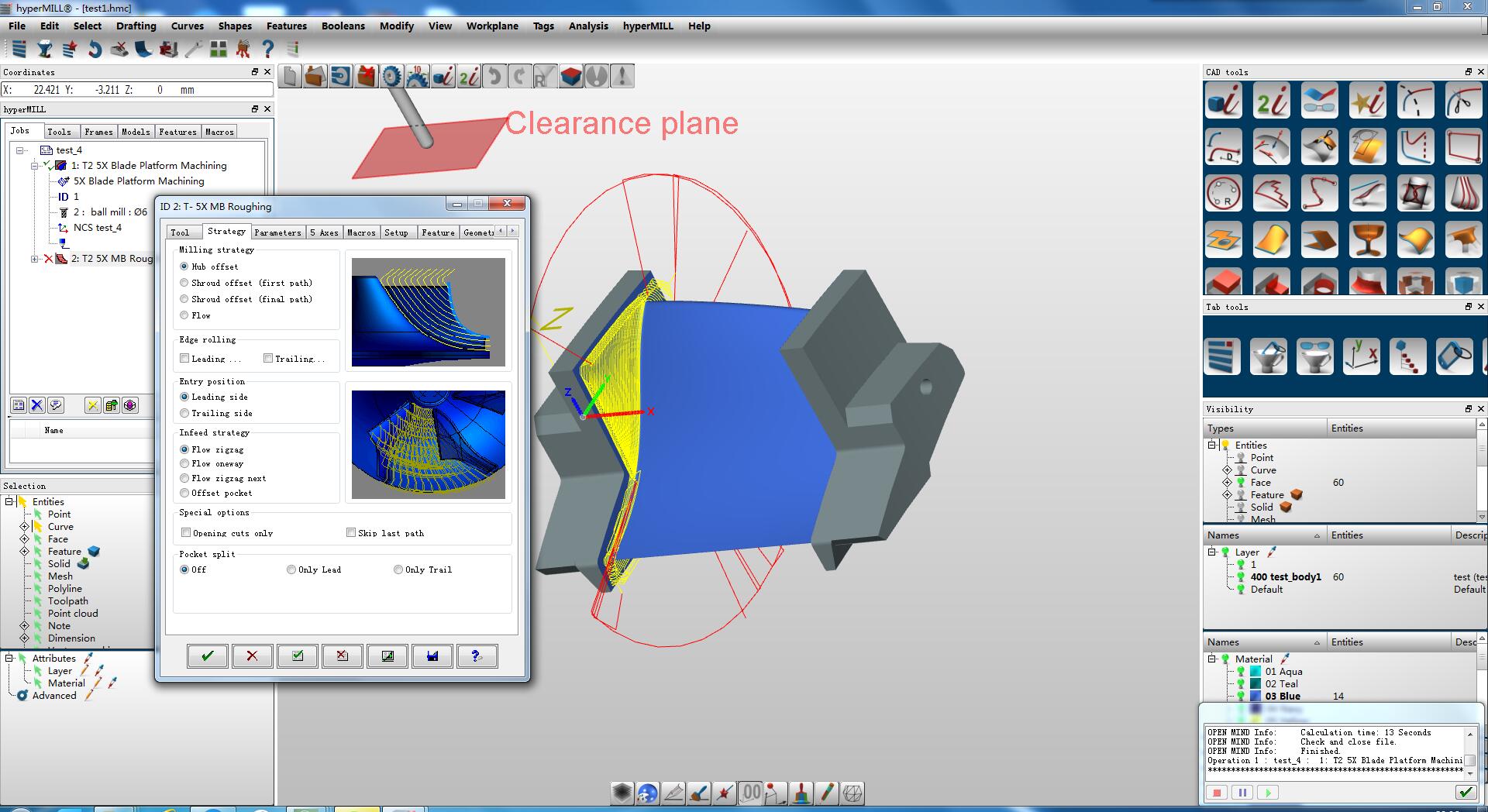Click the green 2i icon in top toolbar
The image size is (1488, 812).
[468, 76]
